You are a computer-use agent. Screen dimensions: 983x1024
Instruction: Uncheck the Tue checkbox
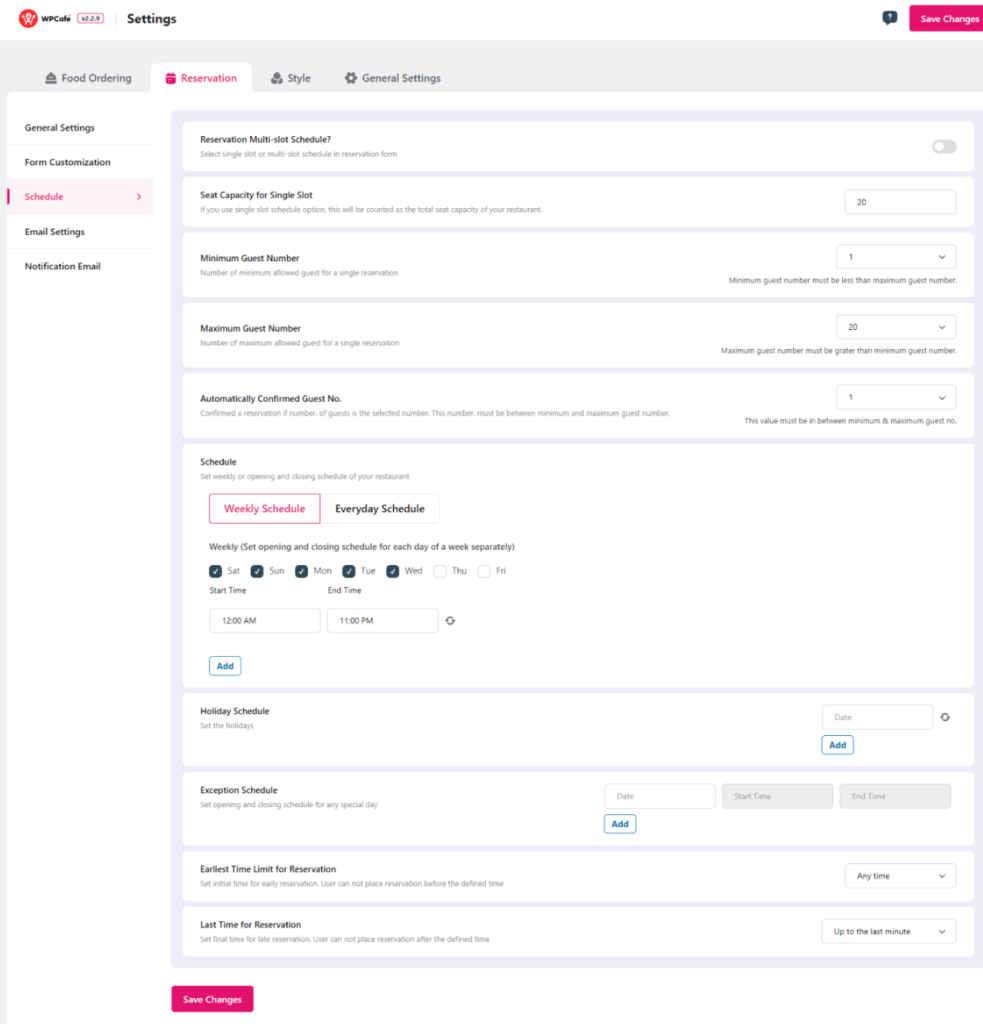(349, 571)
